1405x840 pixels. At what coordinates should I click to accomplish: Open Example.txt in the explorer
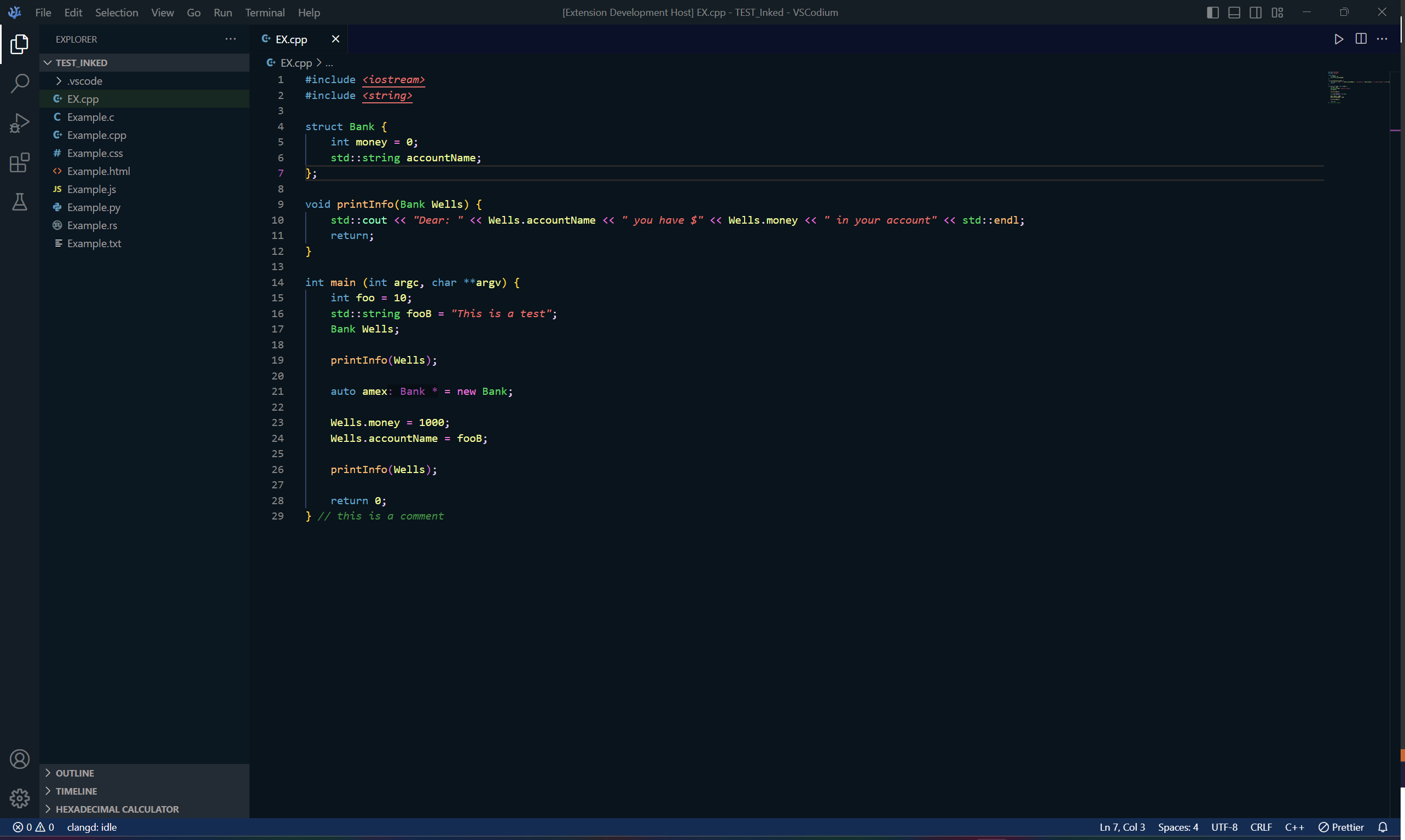[x=144, y=243]
